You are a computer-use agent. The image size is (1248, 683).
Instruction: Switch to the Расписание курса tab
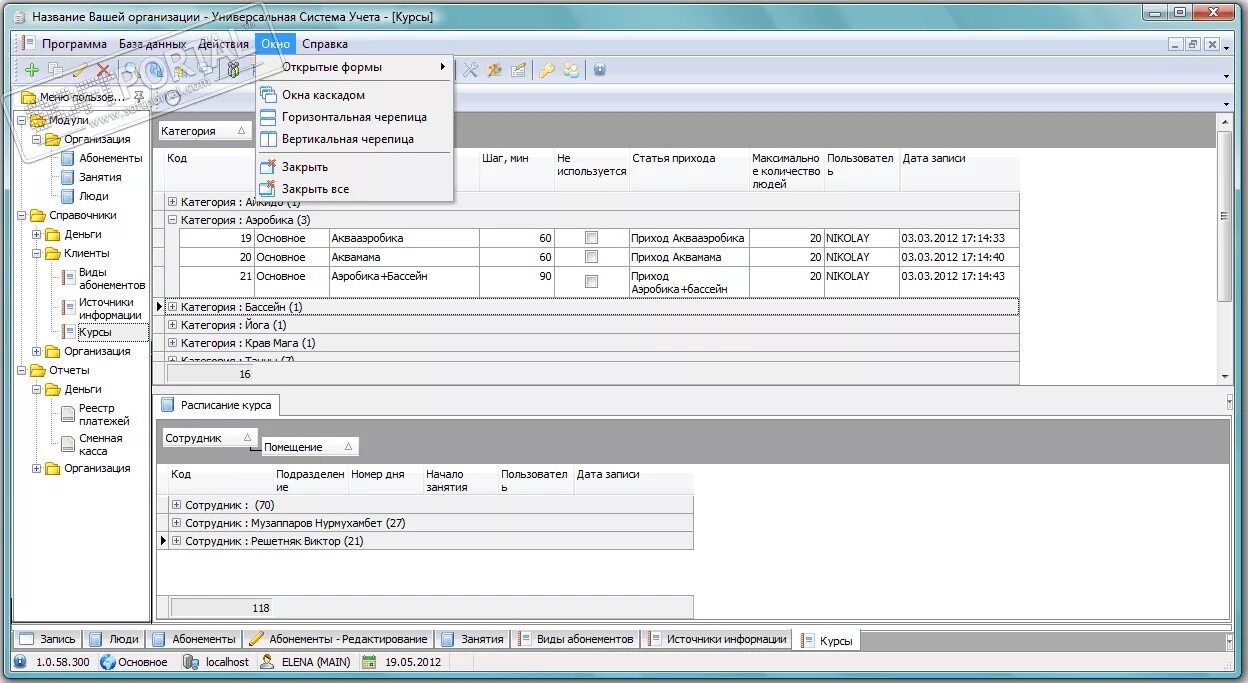click(217, 405)
